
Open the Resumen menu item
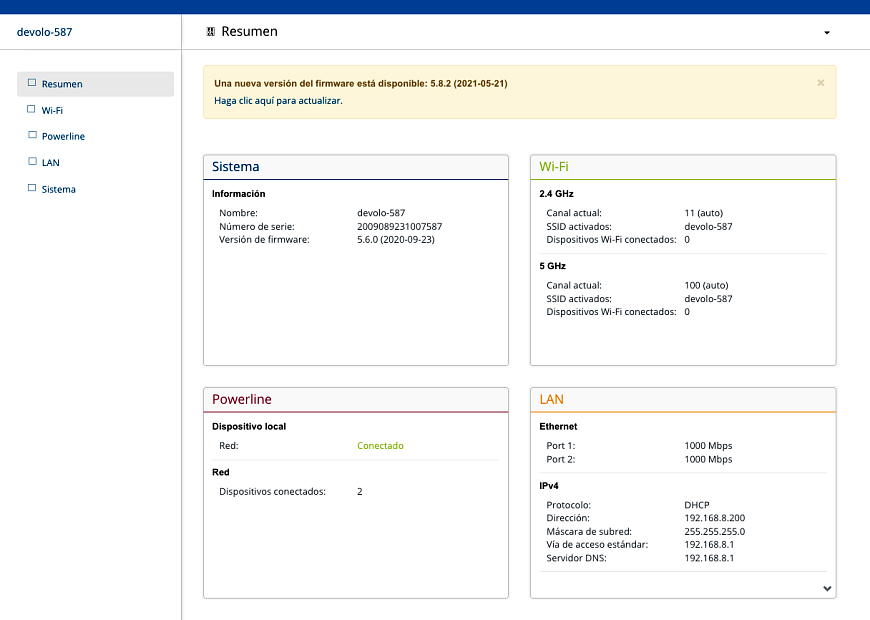click(95, 84)
